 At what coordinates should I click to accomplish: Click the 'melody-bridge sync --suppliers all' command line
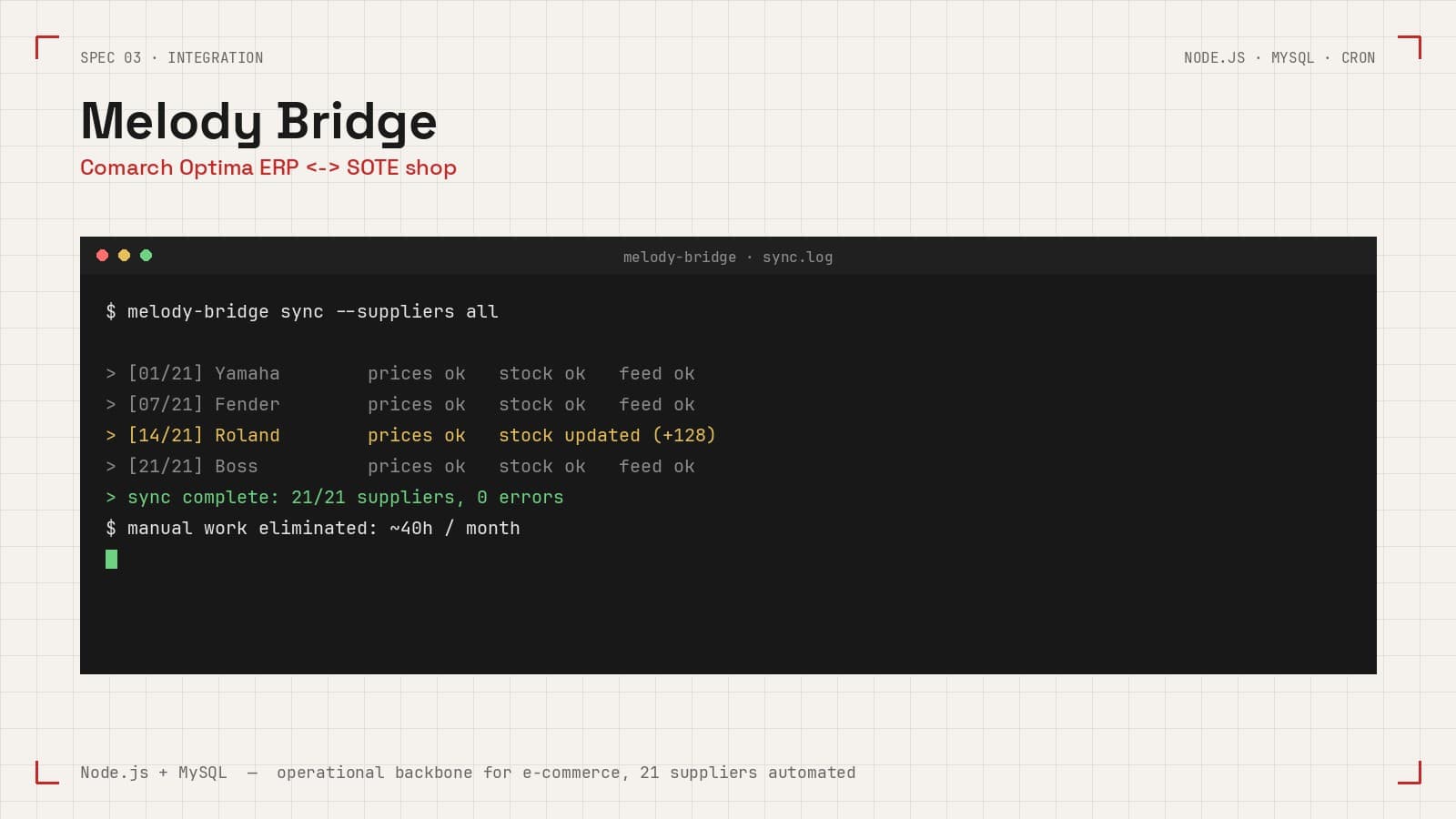click(302, 311)
